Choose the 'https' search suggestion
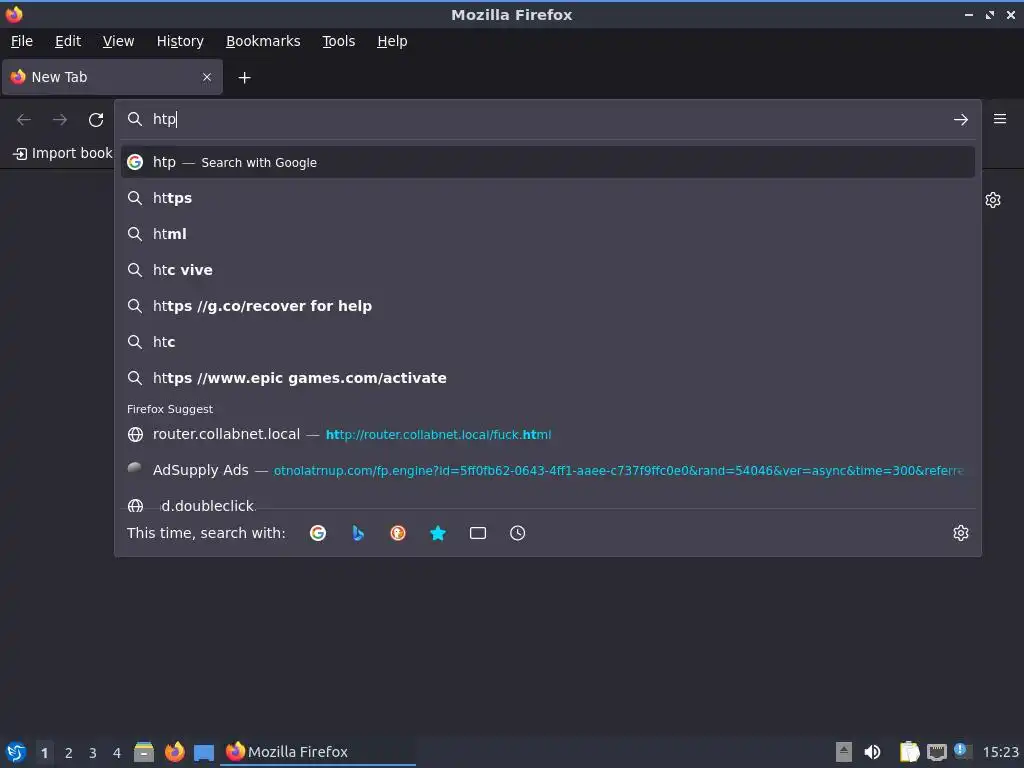The height and width of the screenshot is (768, 1024). [x=547, y=198]
